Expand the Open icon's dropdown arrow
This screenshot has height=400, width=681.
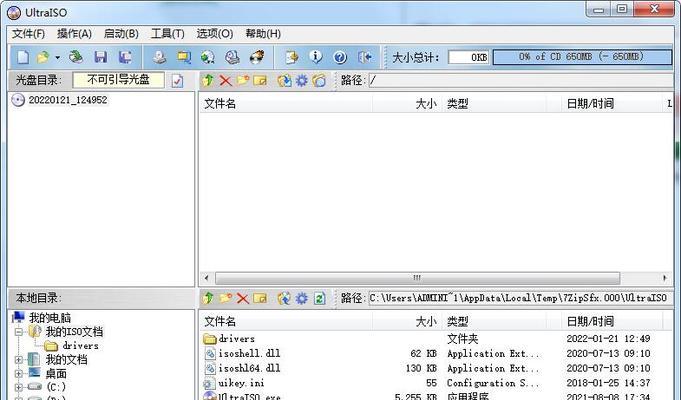57,57
